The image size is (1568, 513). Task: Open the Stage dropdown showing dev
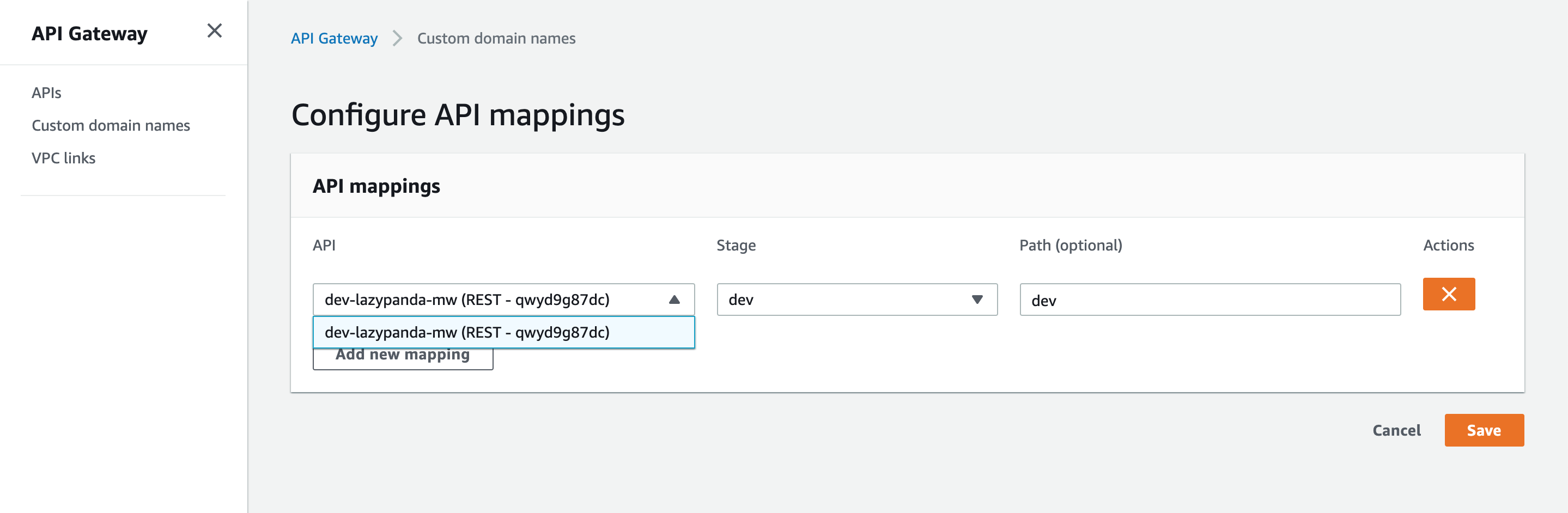[857, 300]
